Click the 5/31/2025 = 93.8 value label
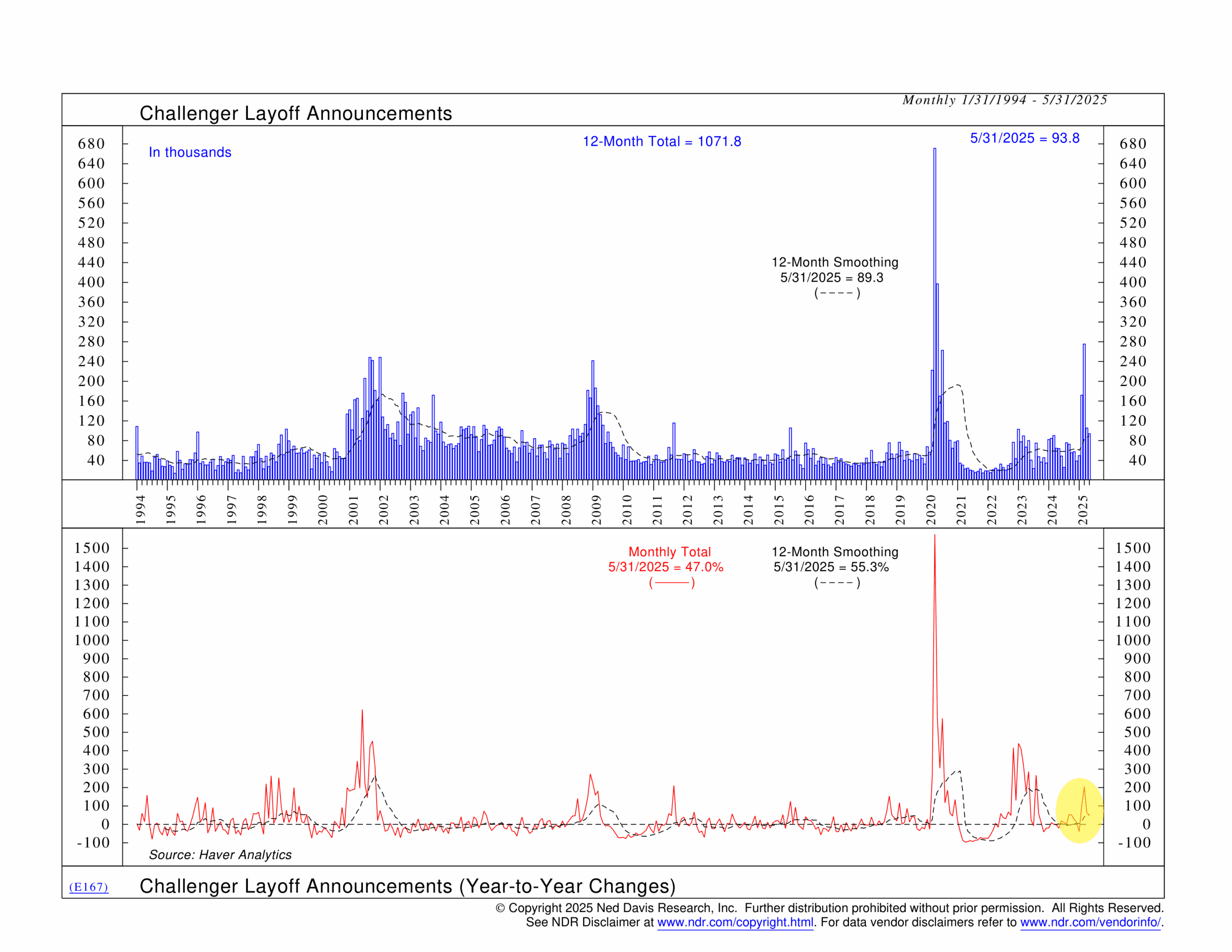 pos(1025,138)
